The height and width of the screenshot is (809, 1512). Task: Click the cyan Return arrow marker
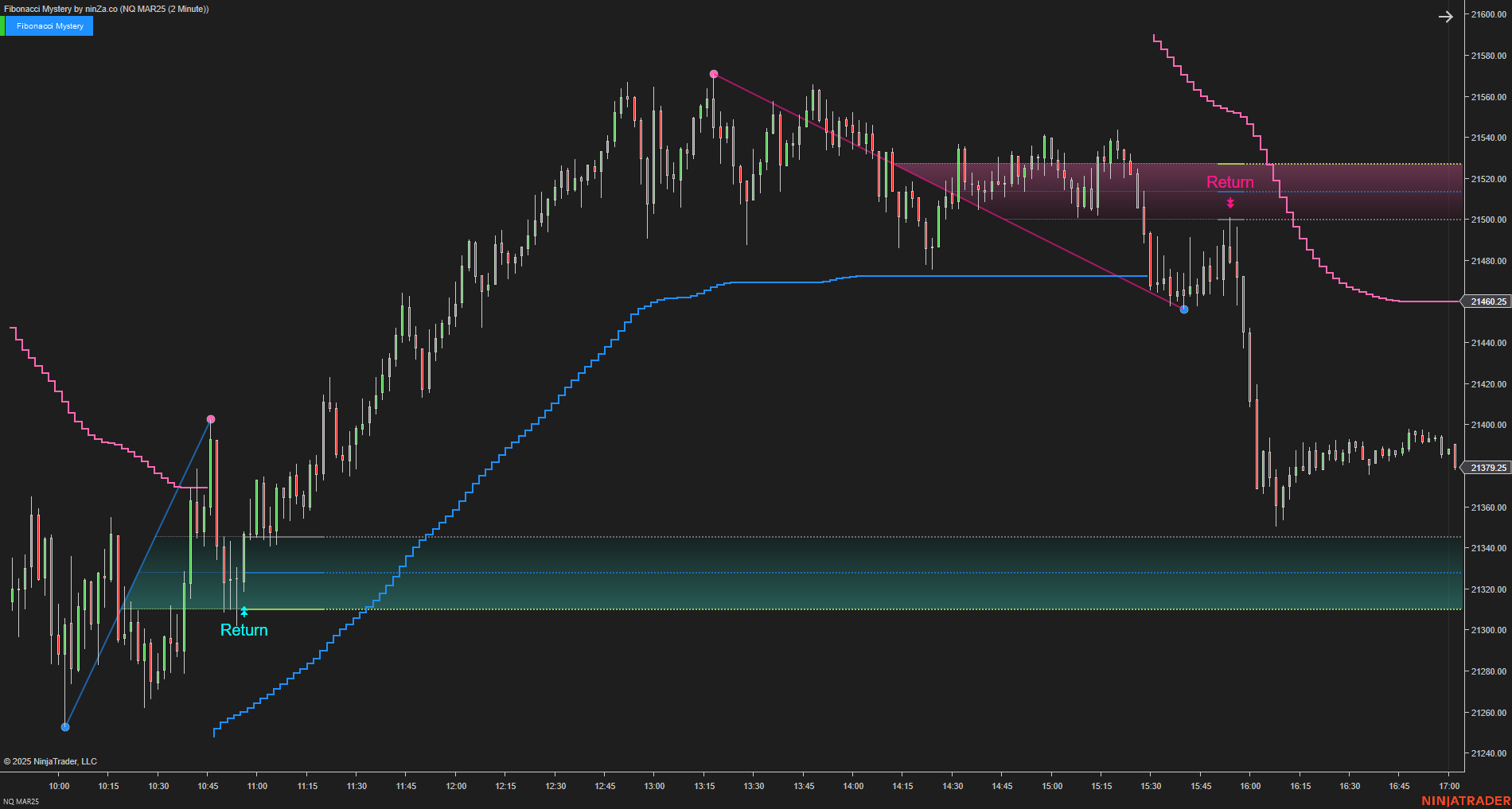244,611
